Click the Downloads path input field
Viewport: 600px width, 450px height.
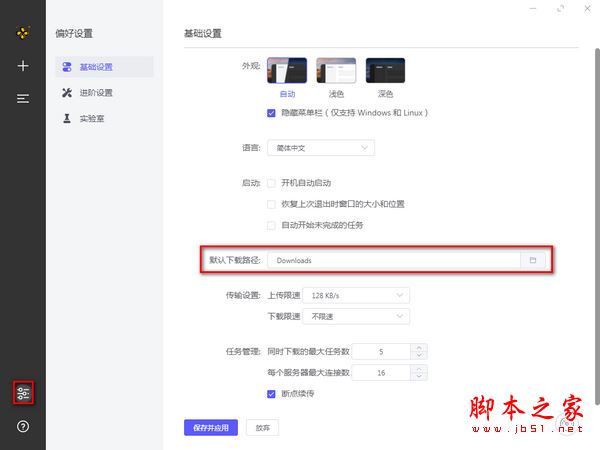point(394,260)
